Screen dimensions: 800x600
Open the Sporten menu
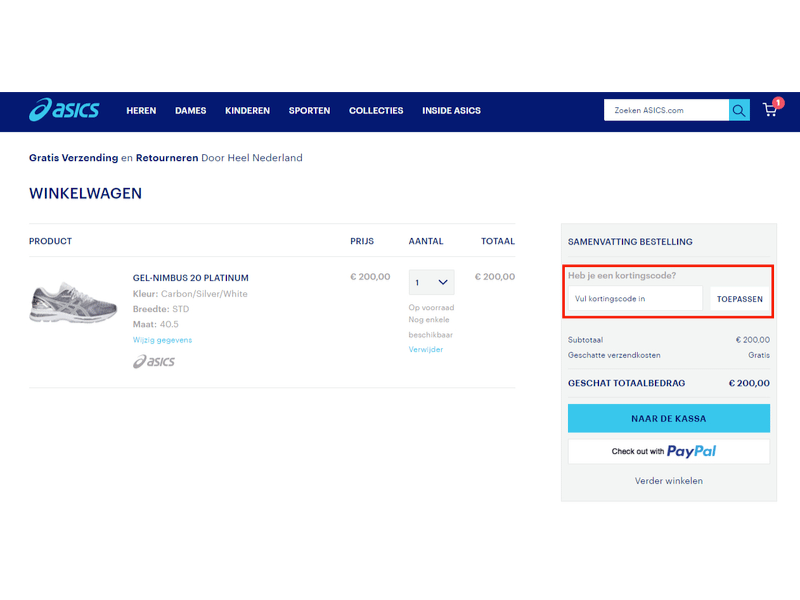(309, 111)
